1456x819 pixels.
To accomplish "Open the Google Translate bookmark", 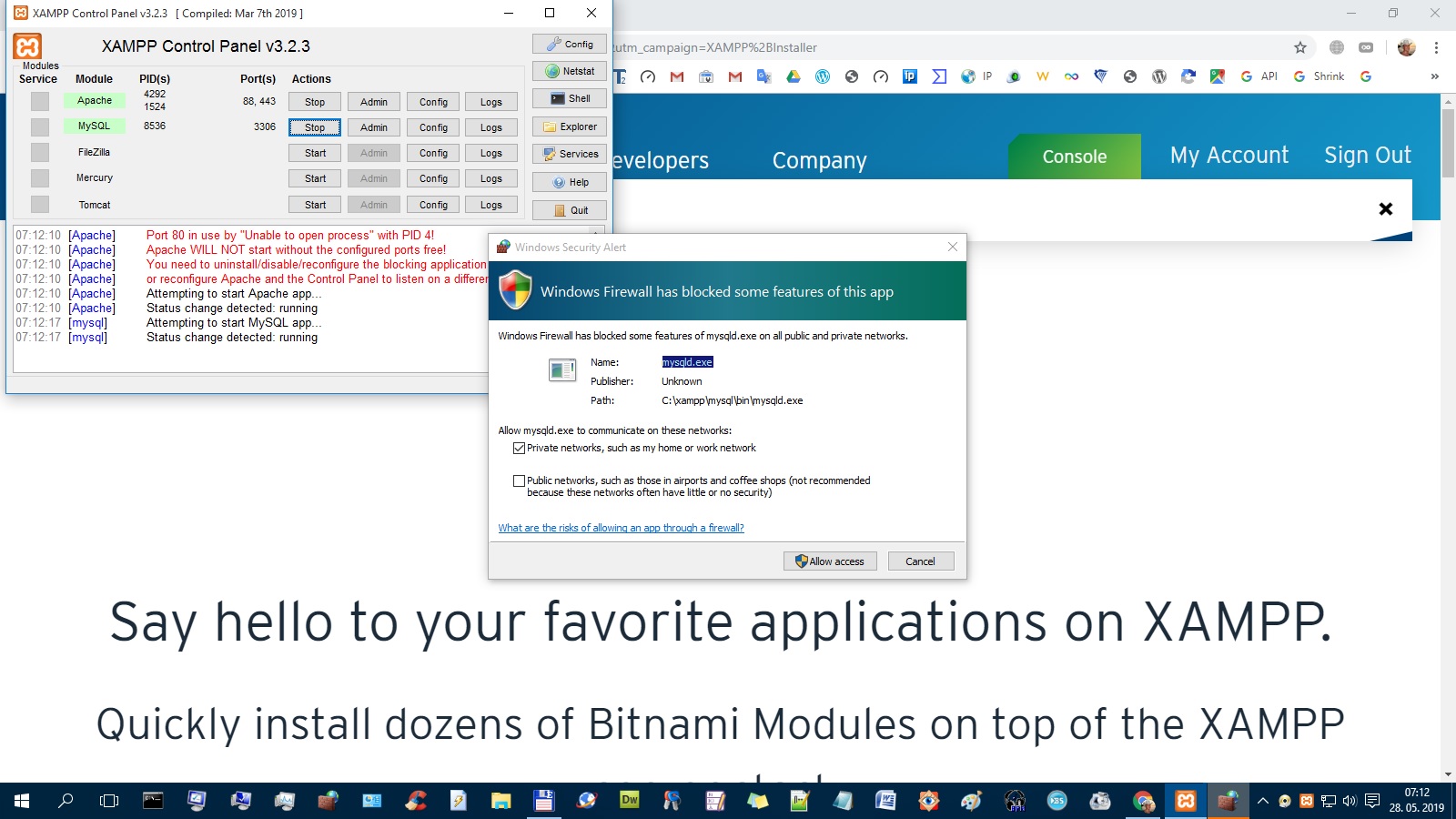I will [x=764, y=76].
